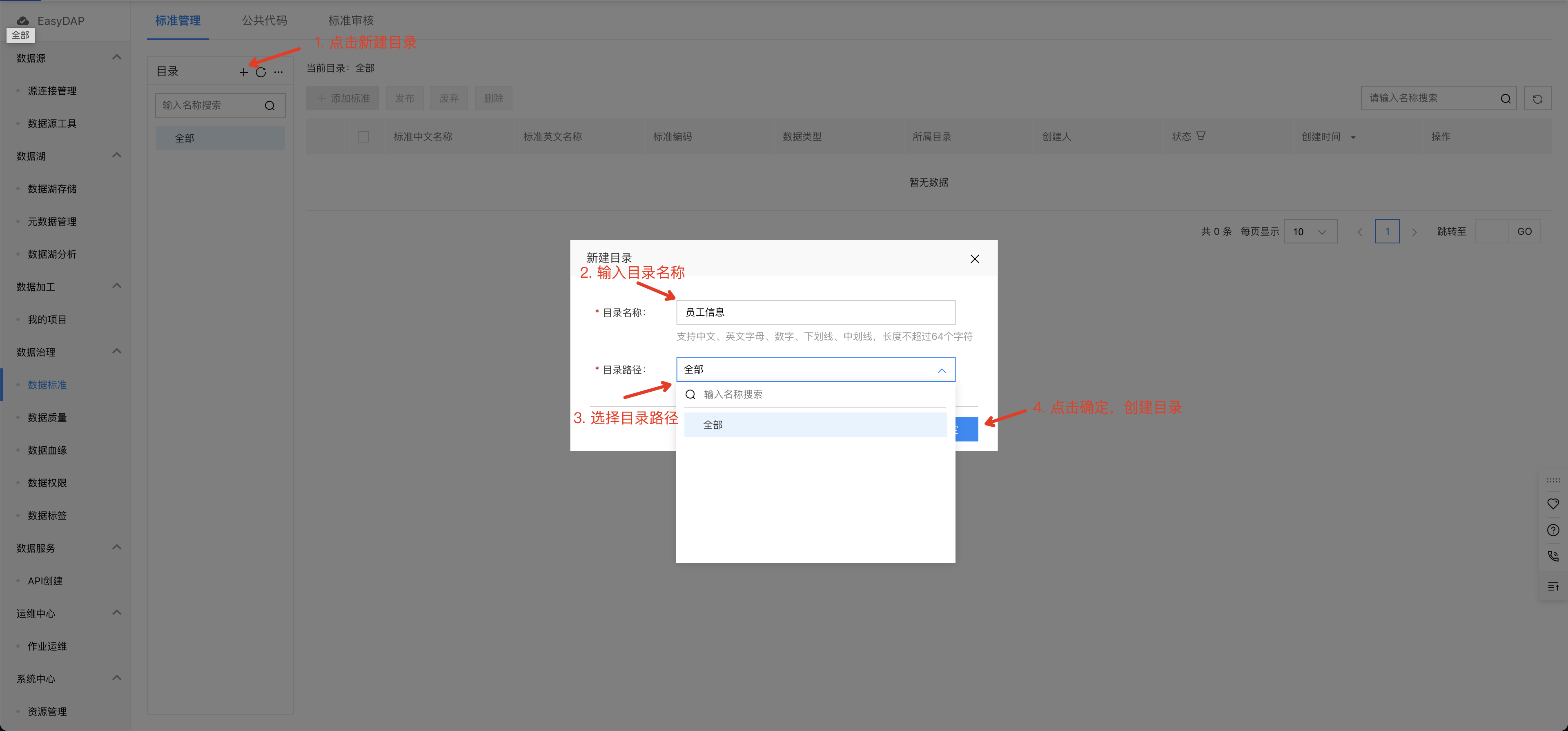Collapse the 数据源 menu group
The width and height of the screenshot is (1568, 731).
117,58
